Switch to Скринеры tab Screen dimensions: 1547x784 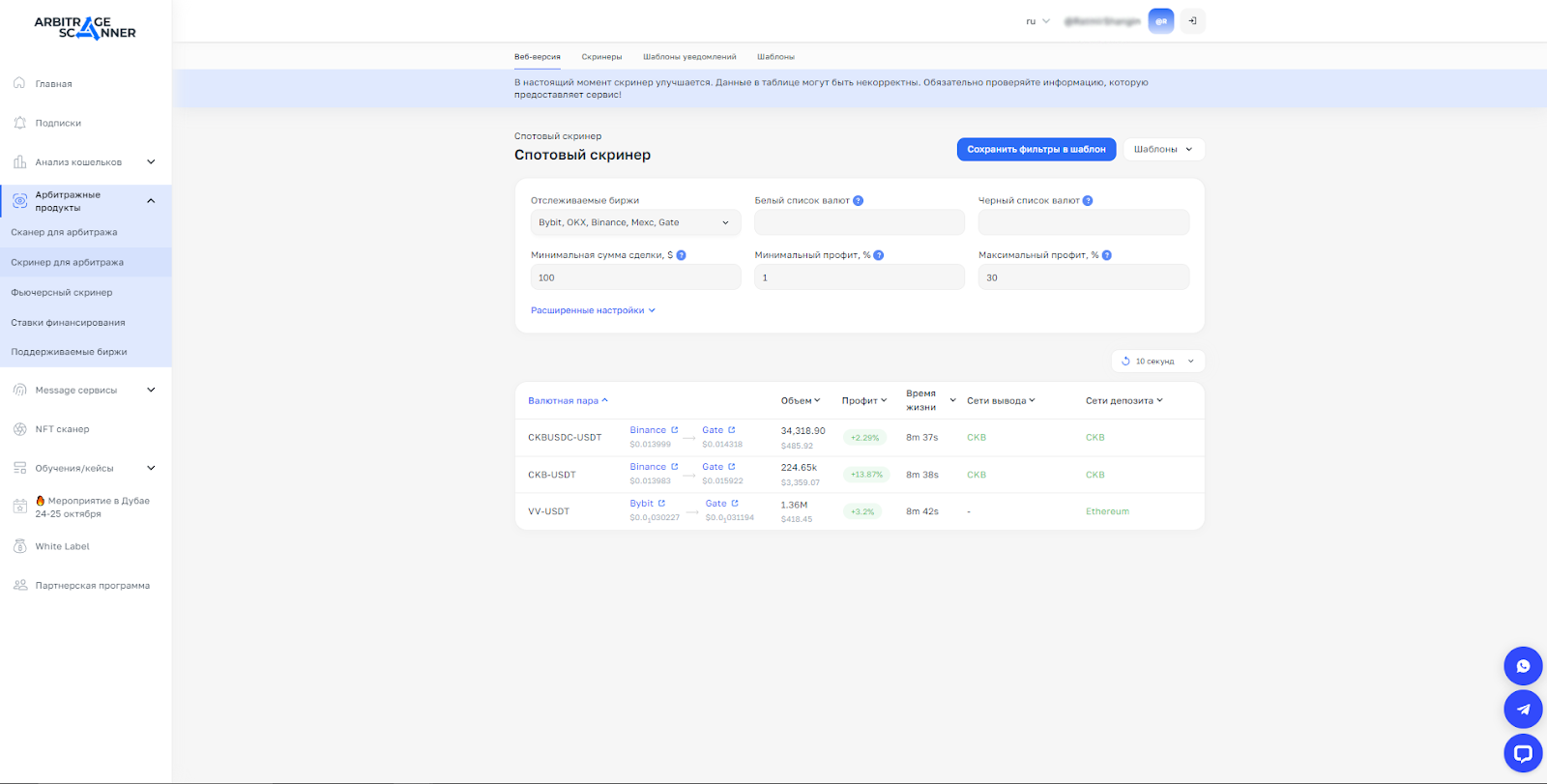(601, 57)
